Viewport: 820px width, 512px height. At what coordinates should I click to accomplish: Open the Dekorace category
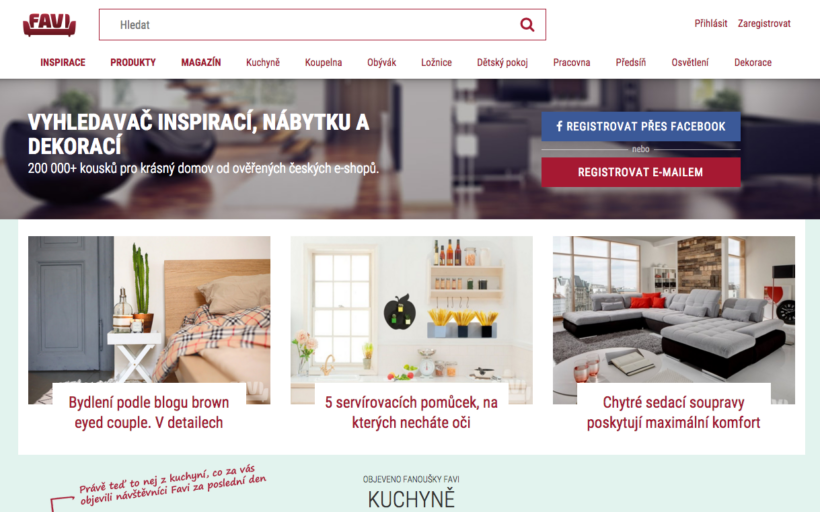[x=753, y=62]
